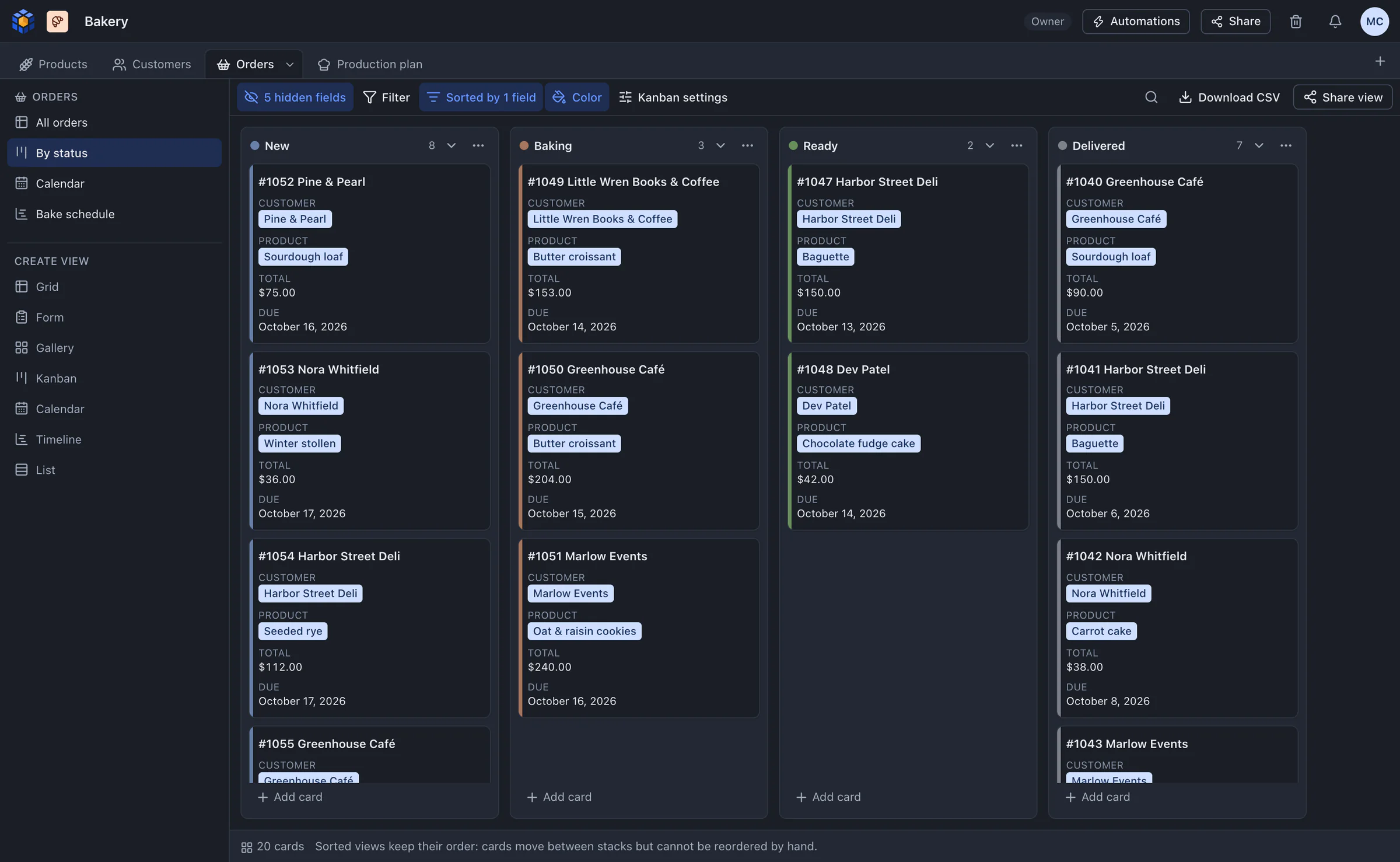
Task: Add card to the Baking stack
Action: tap(559, 797)
